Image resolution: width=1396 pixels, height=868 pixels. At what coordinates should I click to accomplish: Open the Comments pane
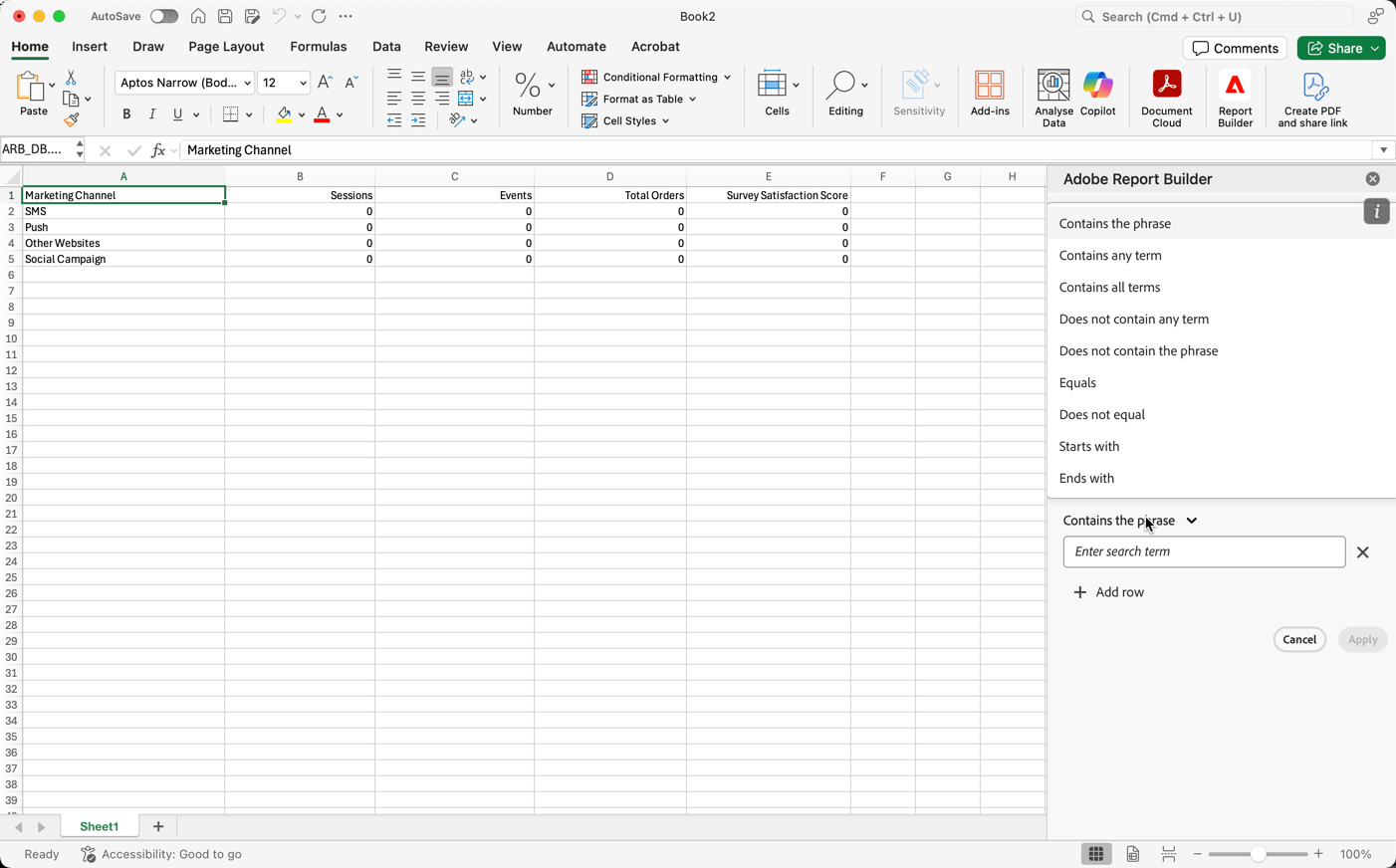1235,48
